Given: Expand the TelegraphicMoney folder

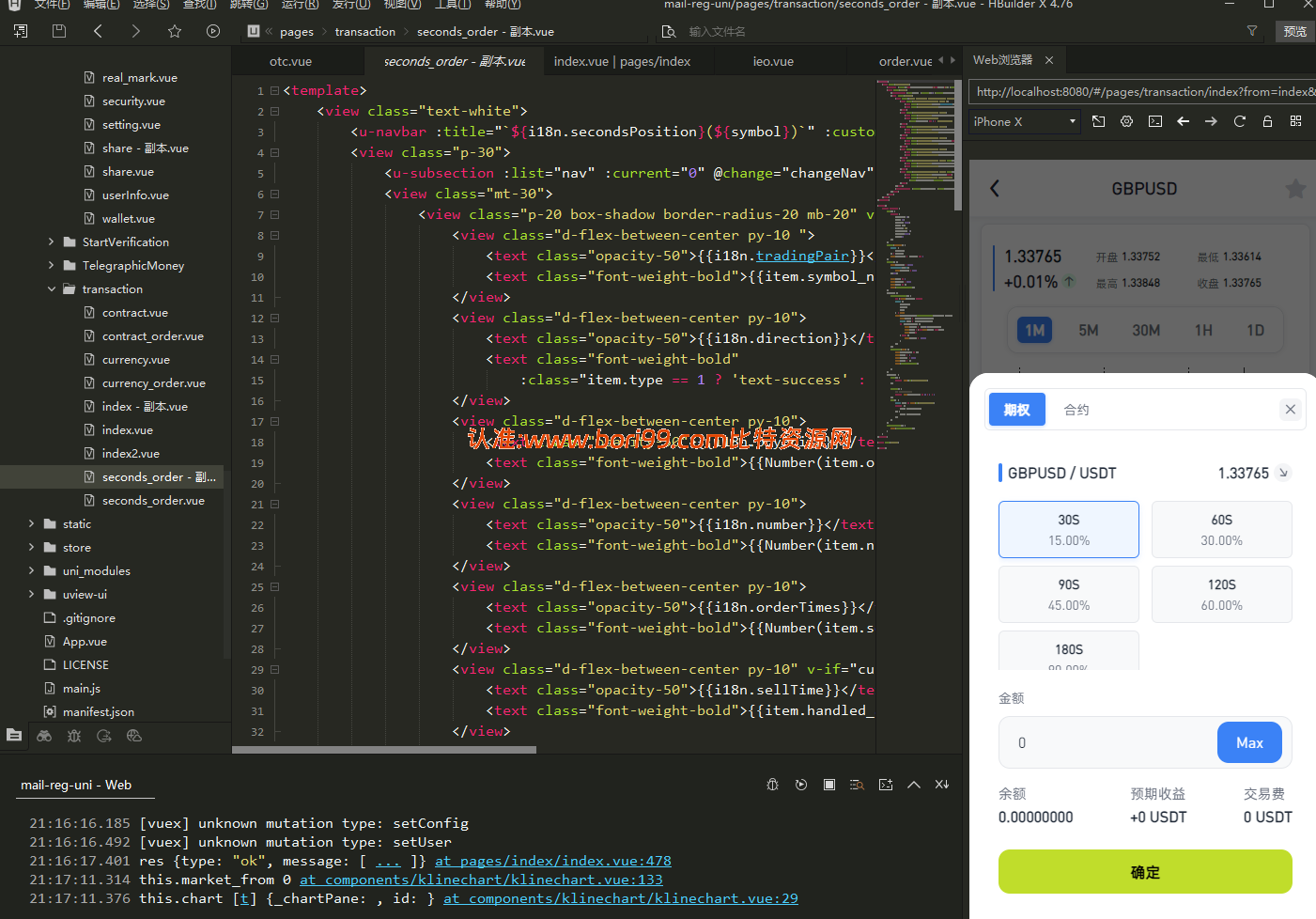Looking at the screenshot, I should click(52, 266).
